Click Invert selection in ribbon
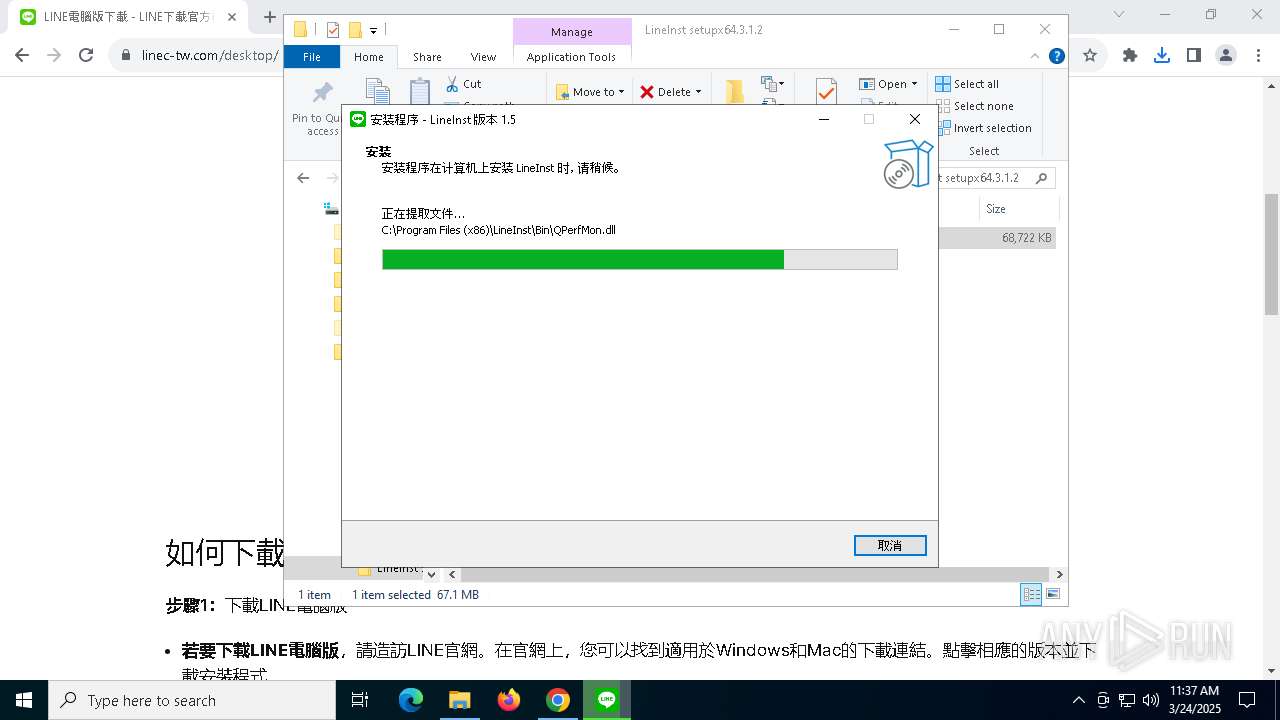The width and height of the screenshot is (1280, 720). pyautogui.click(x=983, y=128)
